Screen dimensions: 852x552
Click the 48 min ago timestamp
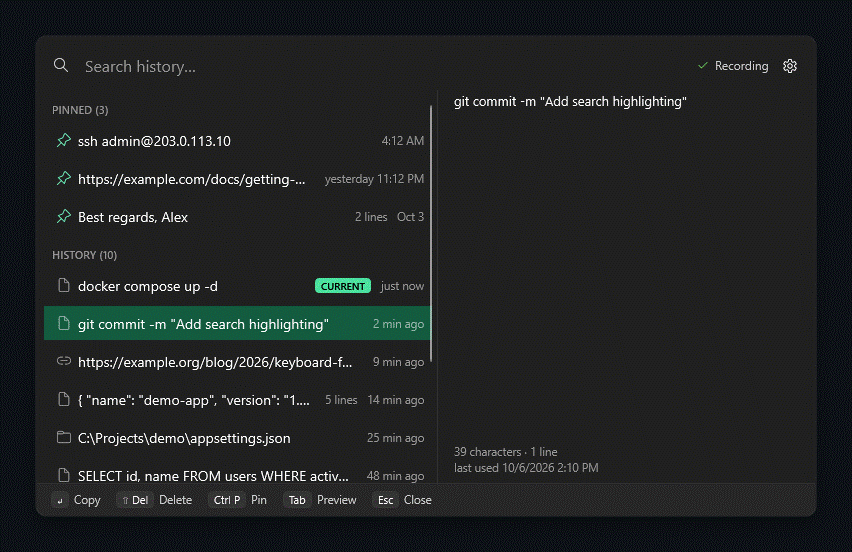(396, 476)
